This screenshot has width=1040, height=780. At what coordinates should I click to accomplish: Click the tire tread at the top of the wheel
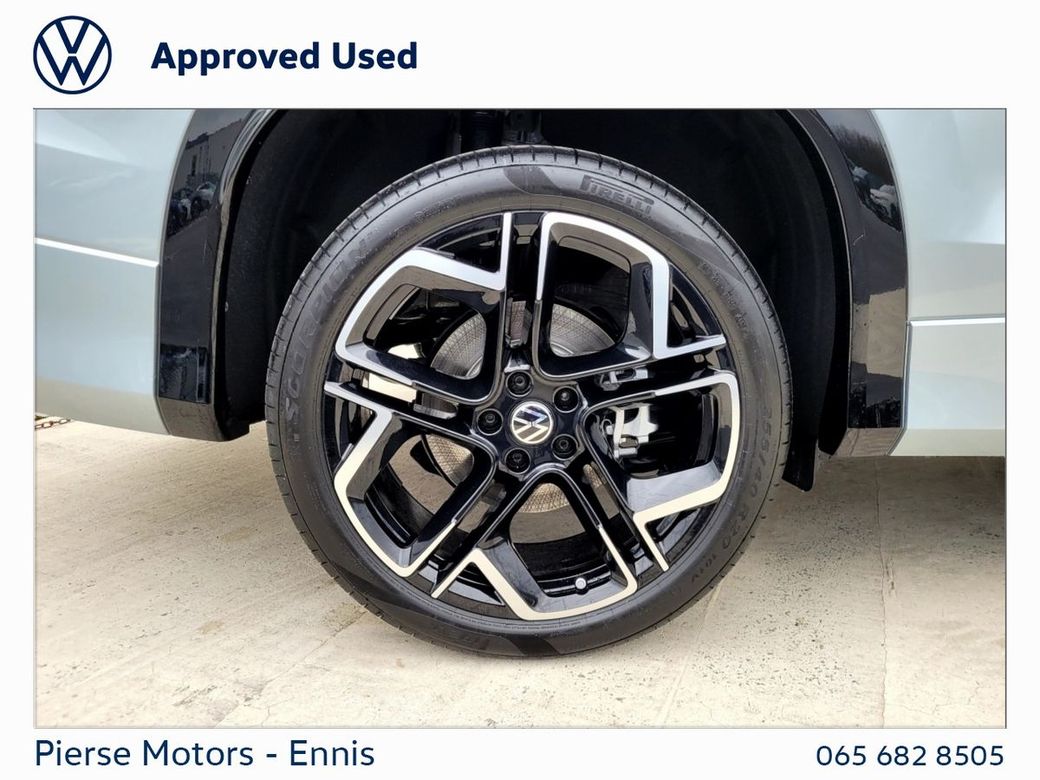point(524,161)
